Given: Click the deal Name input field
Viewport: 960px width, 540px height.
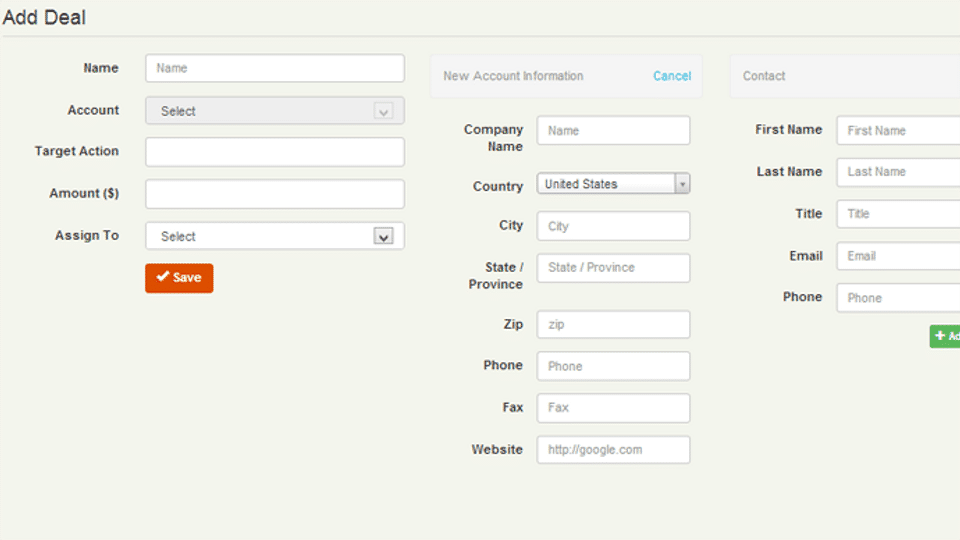Looking at the screenshot, I should click(274, 68).
